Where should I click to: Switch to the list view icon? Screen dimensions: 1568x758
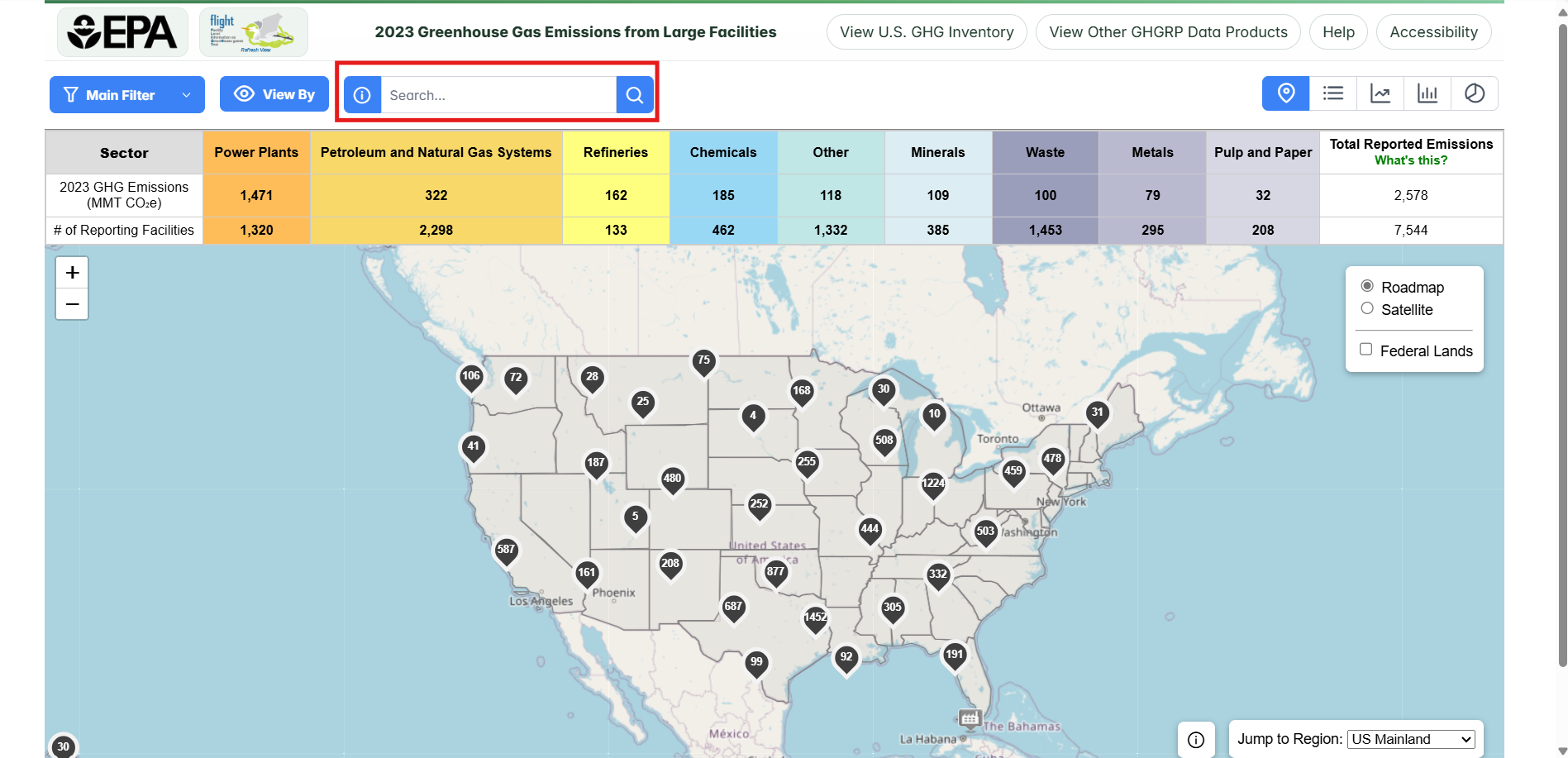1333,93
